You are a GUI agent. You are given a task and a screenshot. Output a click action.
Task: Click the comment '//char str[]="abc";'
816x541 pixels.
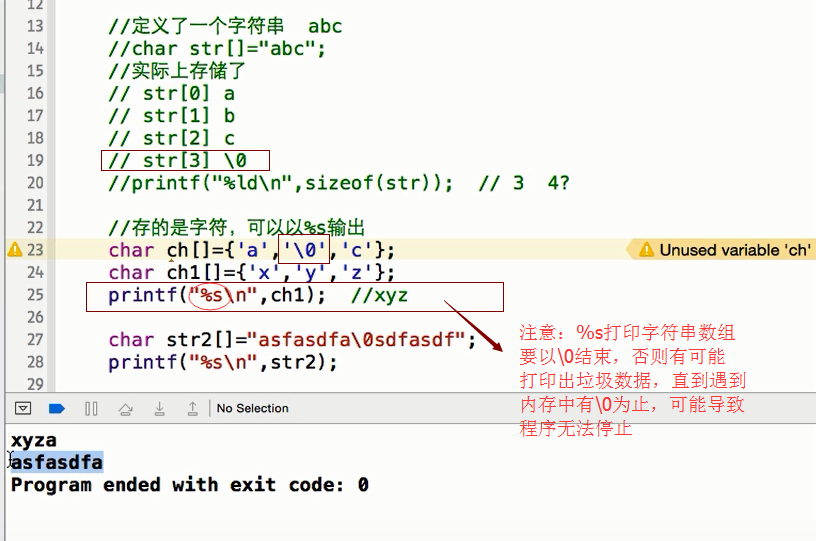(216, 49)
